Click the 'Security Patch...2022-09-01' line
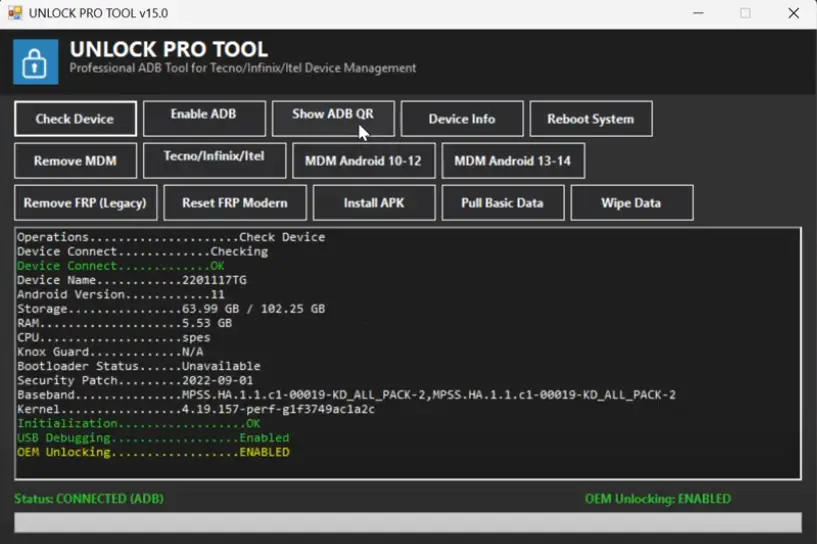The height and width of the screenshot is (544, 817). pyautogui.click(x=135, y=380)
